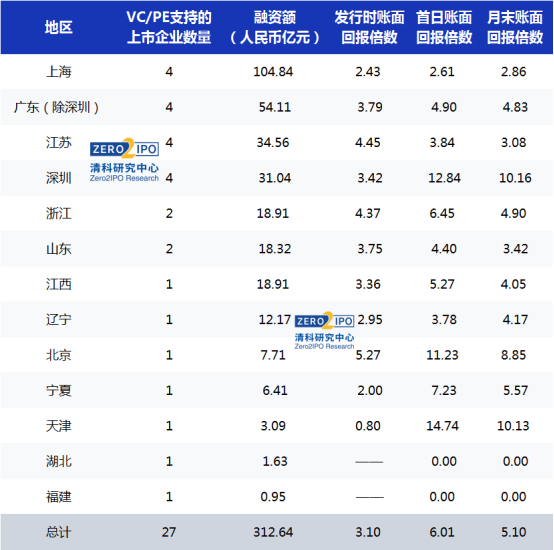Click the 福建 region cell
Screen dimensions: 554x550
pos(59,497)
